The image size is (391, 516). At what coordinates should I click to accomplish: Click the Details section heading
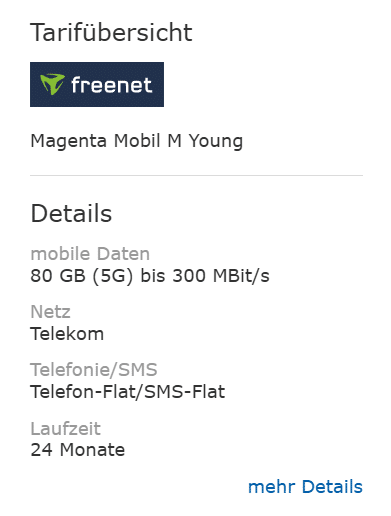(x=71, y=213)
